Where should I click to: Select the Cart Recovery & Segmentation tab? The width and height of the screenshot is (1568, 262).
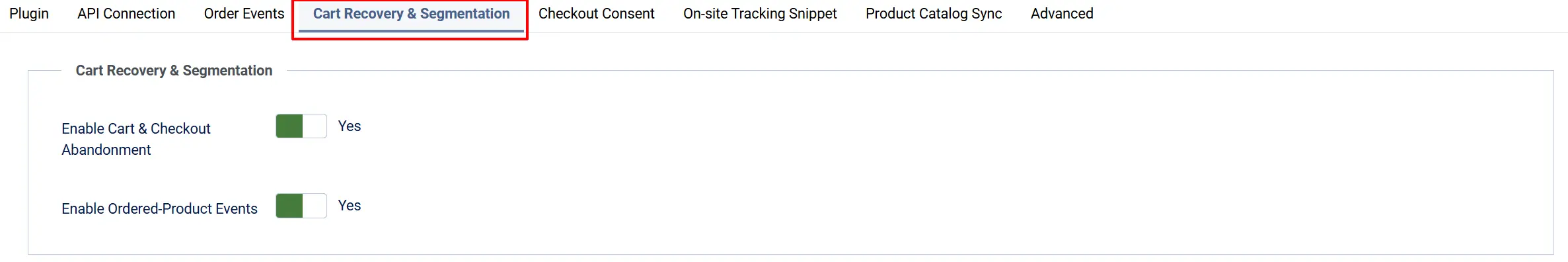click(411, 14)
